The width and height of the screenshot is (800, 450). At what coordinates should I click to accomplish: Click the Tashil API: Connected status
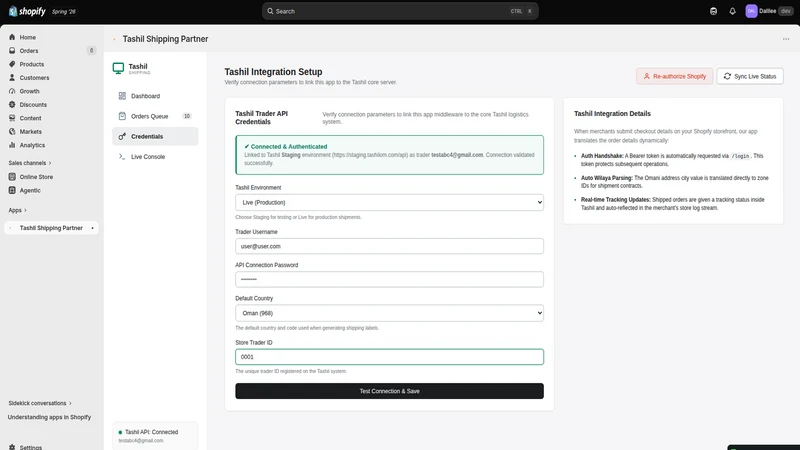(x=152, y=432)
